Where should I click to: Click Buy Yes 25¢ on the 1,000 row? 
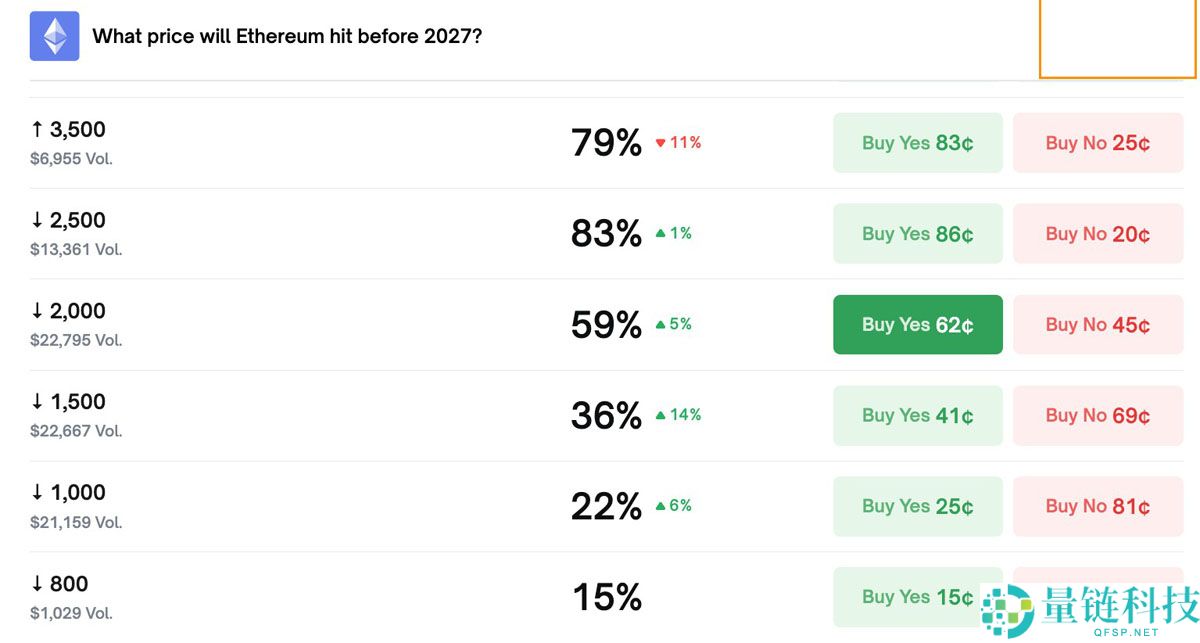917,506
